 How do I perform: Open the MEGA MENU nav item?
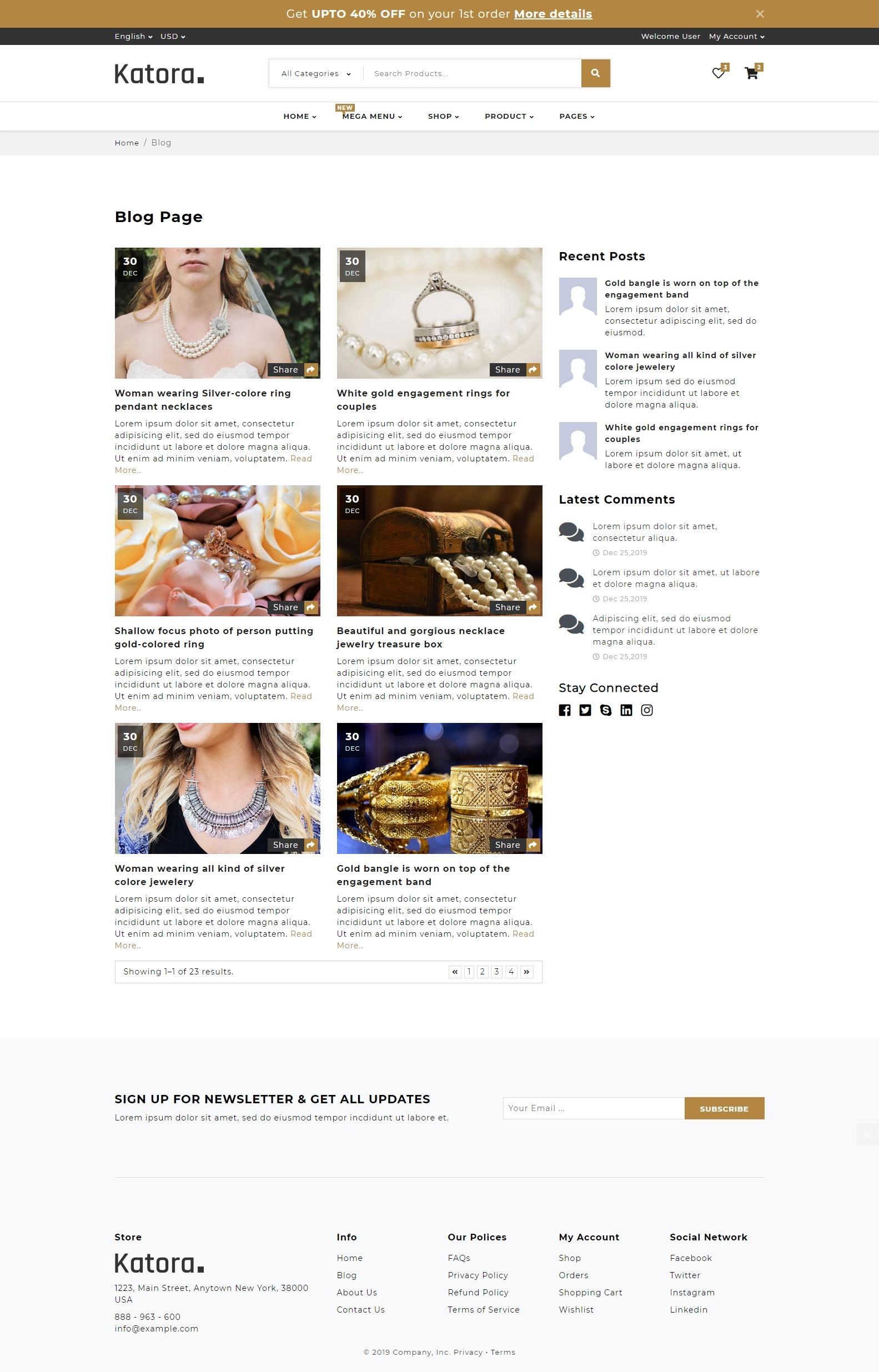[372, 117]
